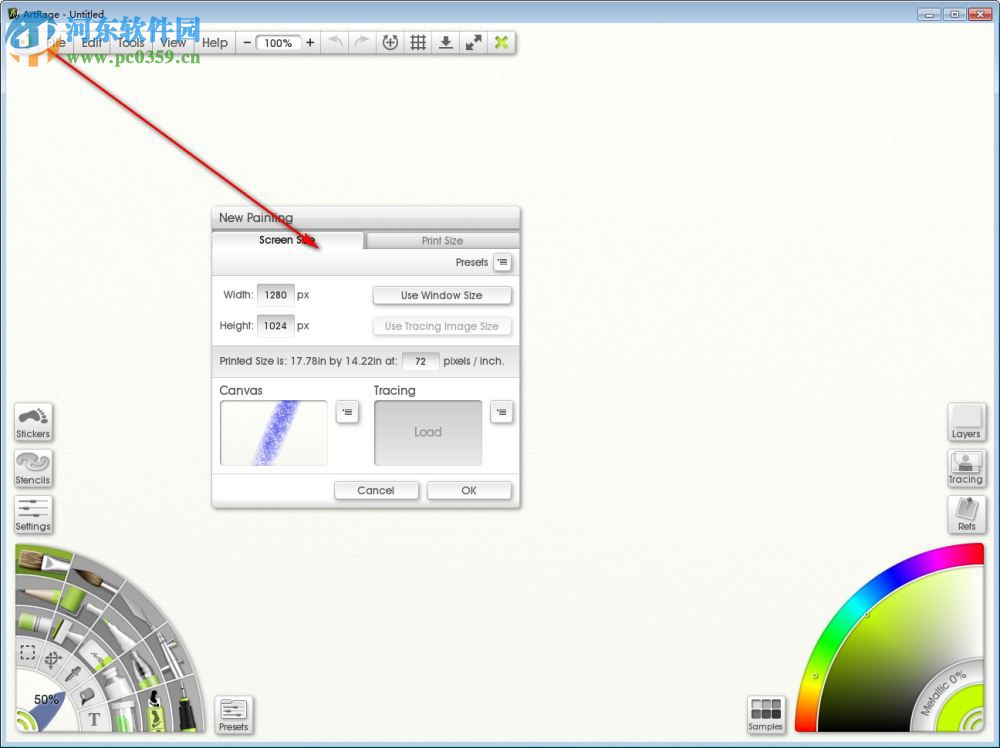Click Use Tracing Image Size button
The height and width of the screenshot is (748, 1000).
point(441,326)
